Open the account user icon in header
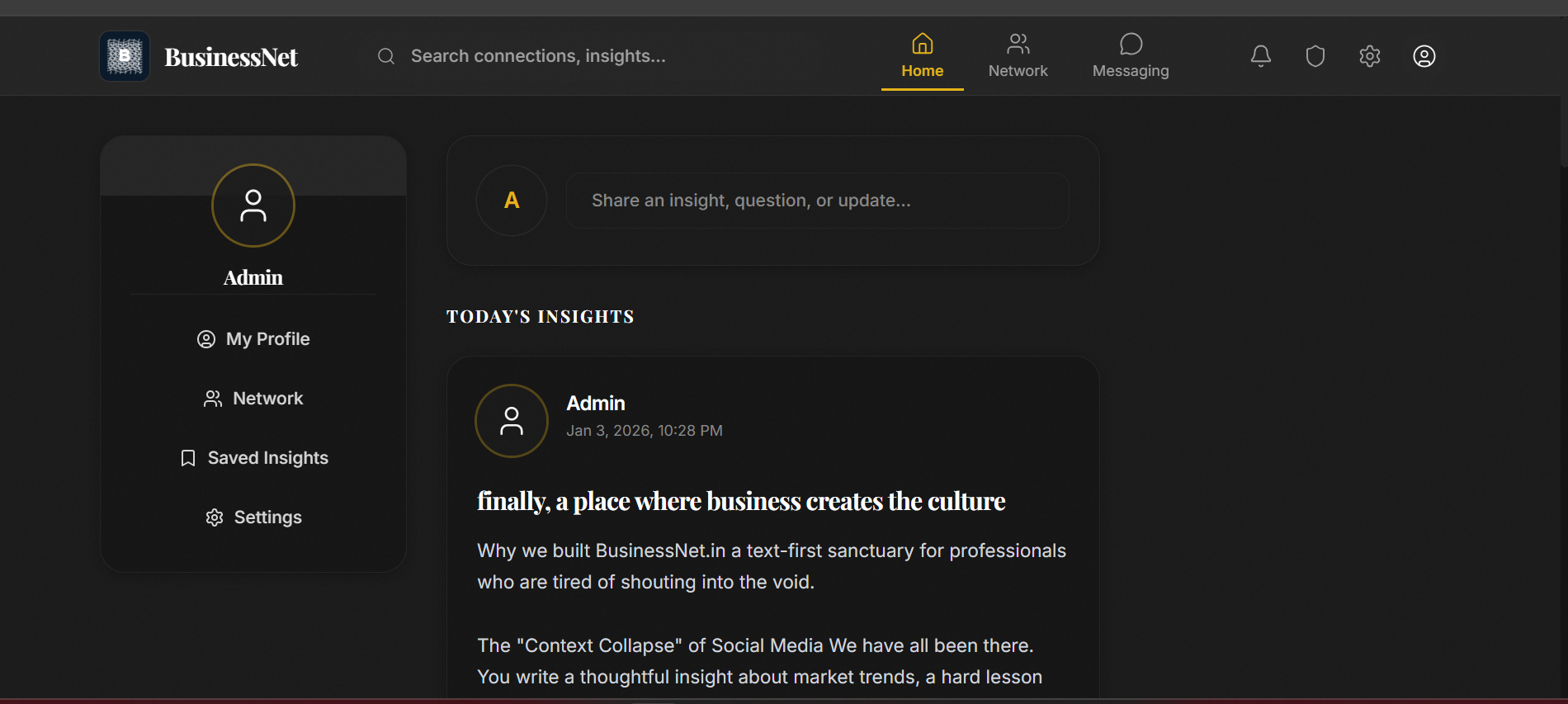 pyautogui.click(x=1424, y=56)
